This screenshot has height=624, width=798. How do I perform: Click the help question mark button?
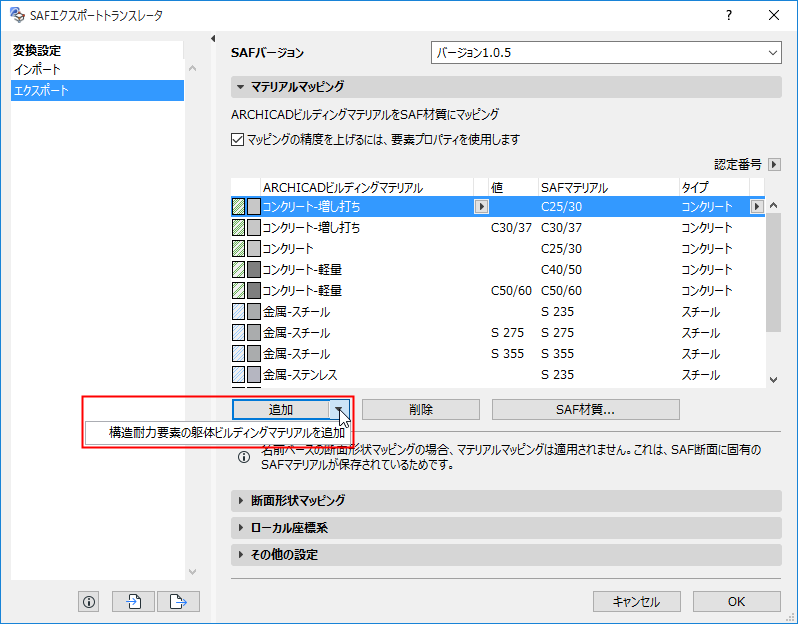[x=729, y=15]
